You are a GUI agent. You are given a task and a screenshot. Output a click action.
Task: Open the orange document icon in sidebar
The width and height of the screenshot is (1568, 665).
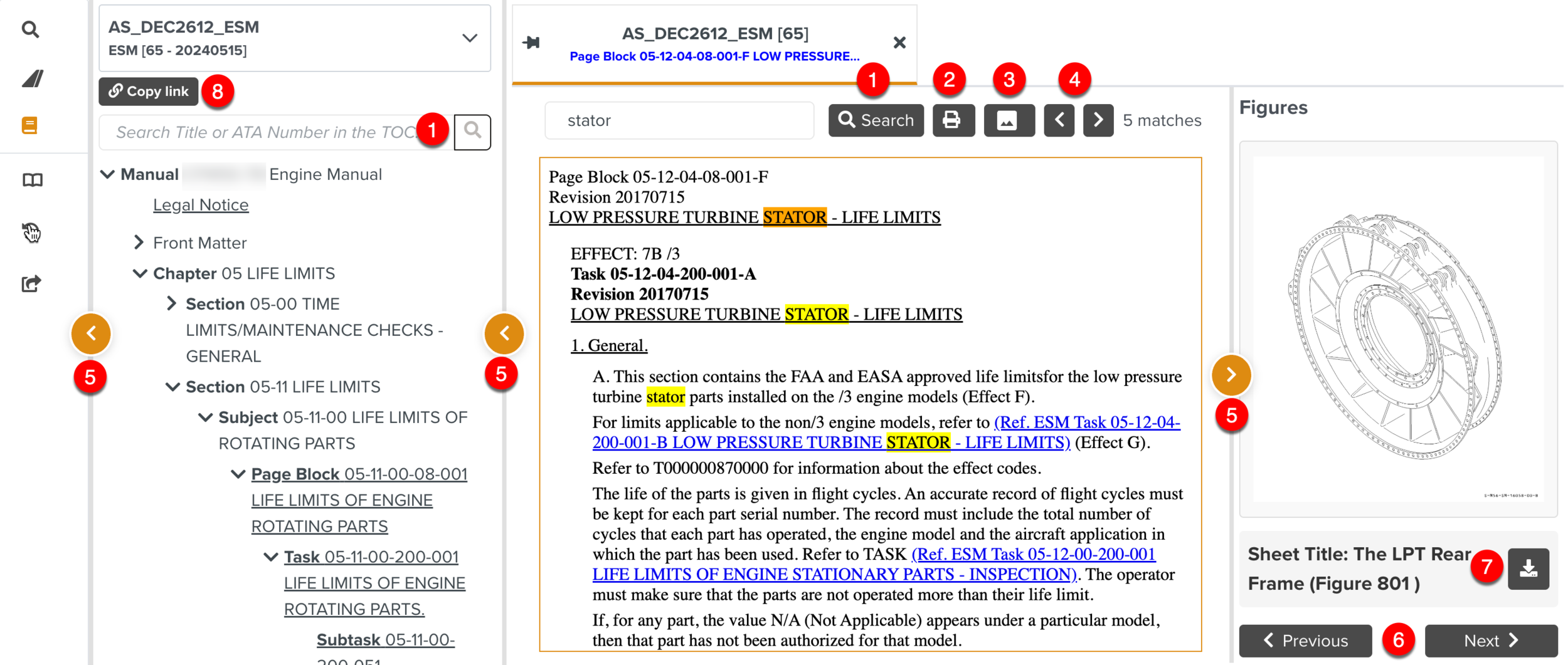pyautogui.click(x=29, y=125)
